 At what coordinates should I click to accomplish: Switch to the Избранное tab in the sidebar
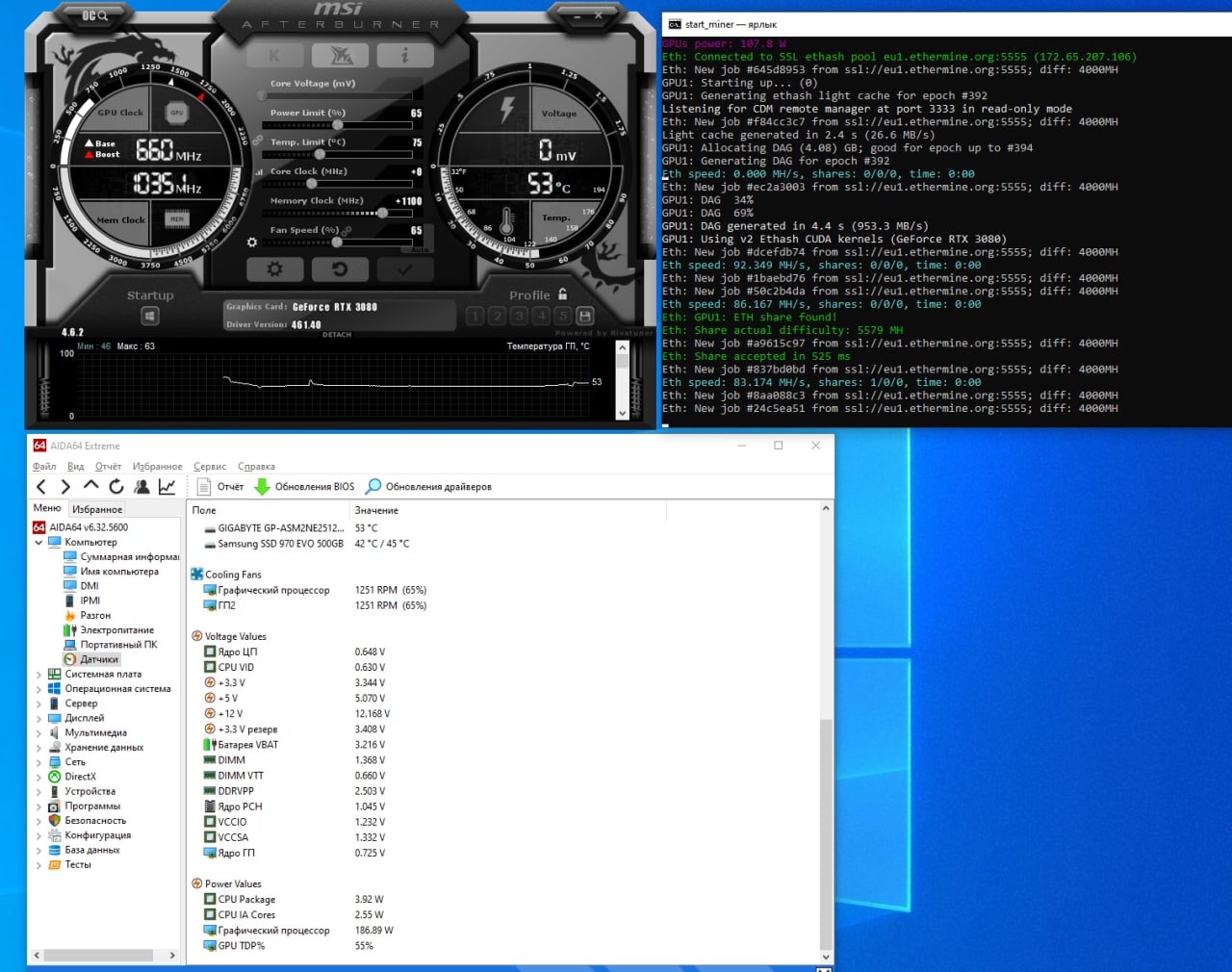tap(97, 509)
